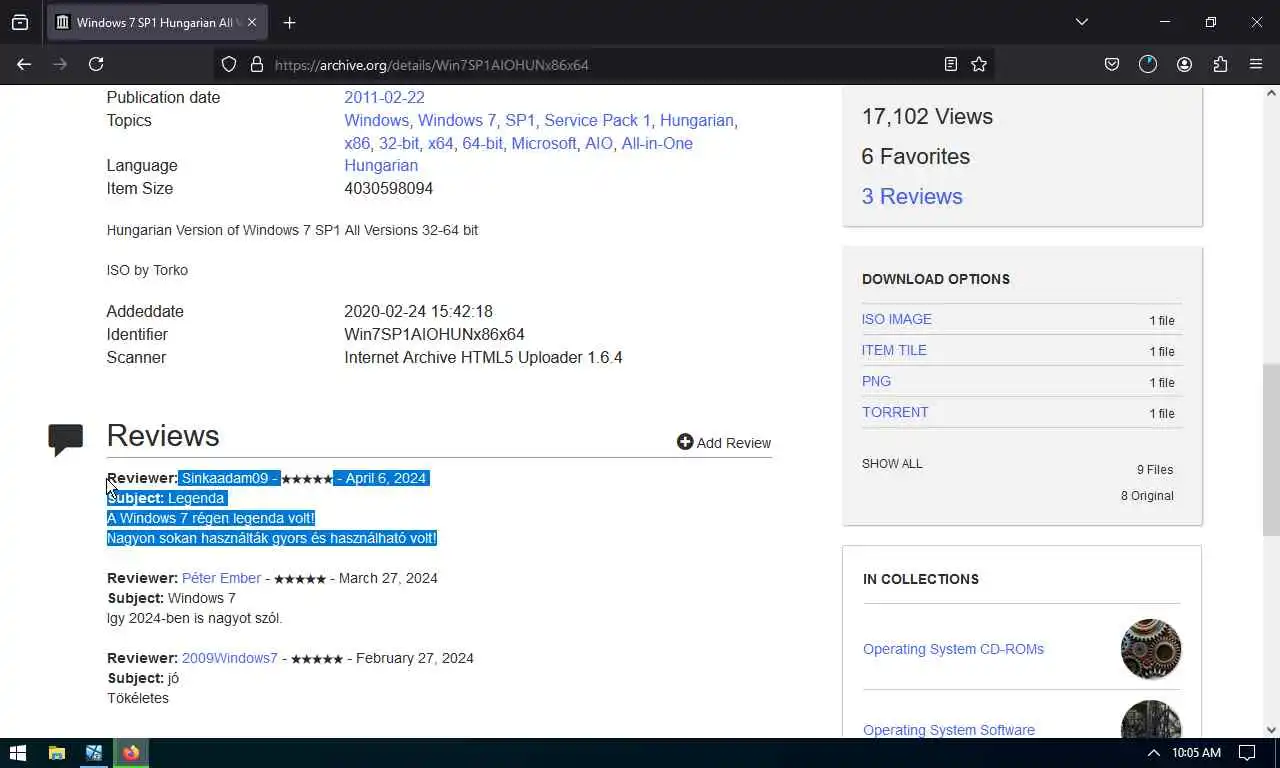
Task: Open a new tab with plus button
Action: pos(289,22)
